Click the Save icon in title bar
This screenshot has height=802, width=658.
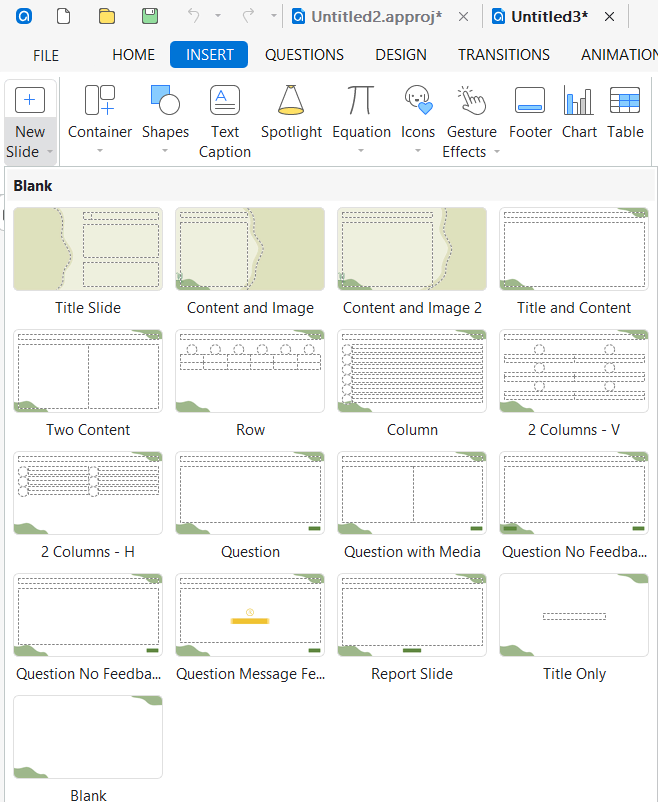pos(150,17)
